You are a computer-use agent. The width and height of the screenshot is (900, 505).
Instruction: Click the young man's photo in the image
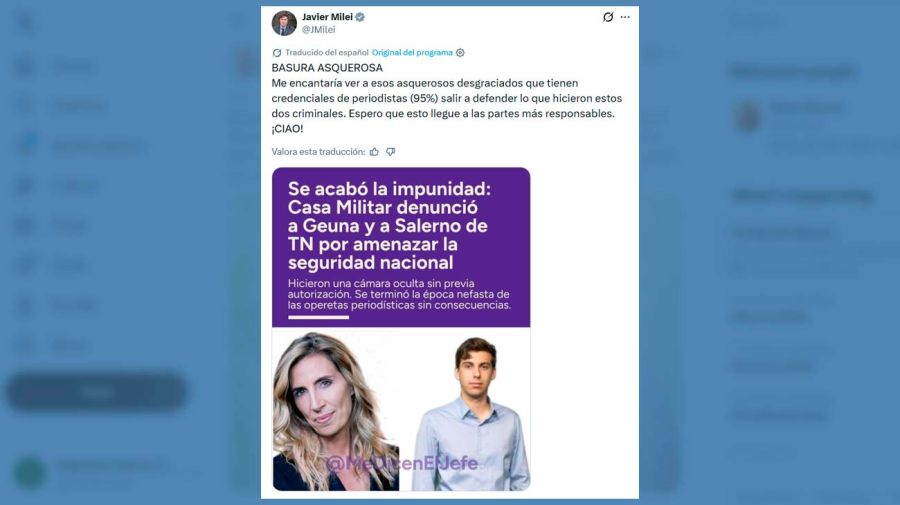(471, 413)
